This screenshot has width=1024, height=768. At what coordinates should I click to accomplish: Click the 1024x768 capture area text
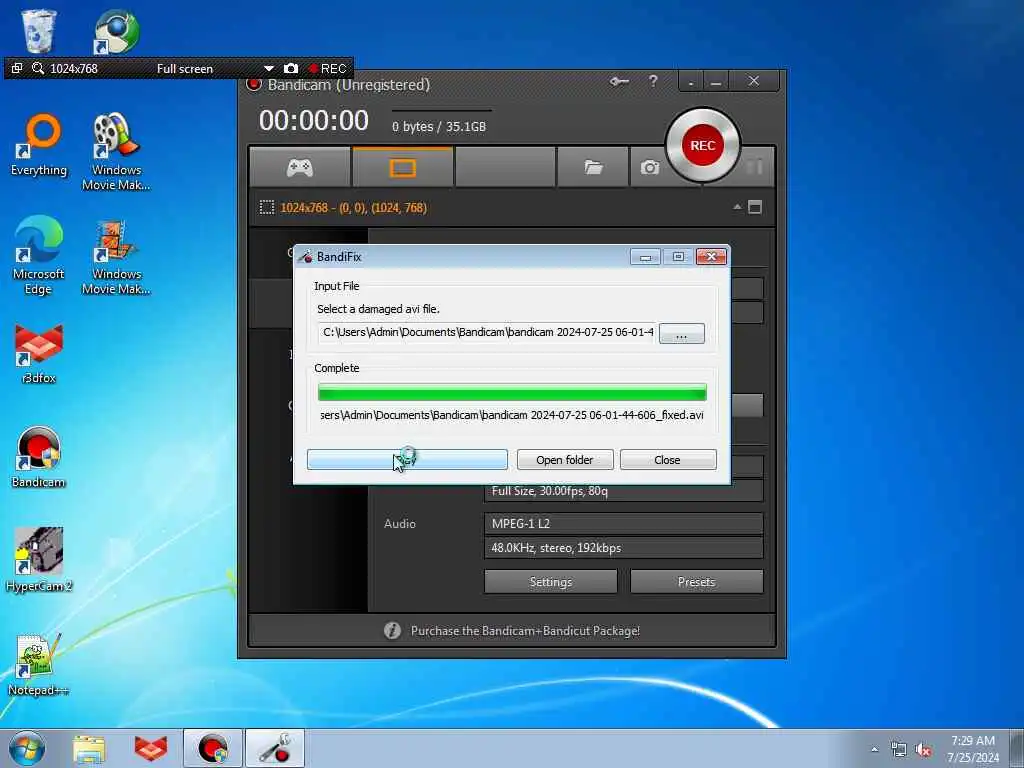coord(353,208)
